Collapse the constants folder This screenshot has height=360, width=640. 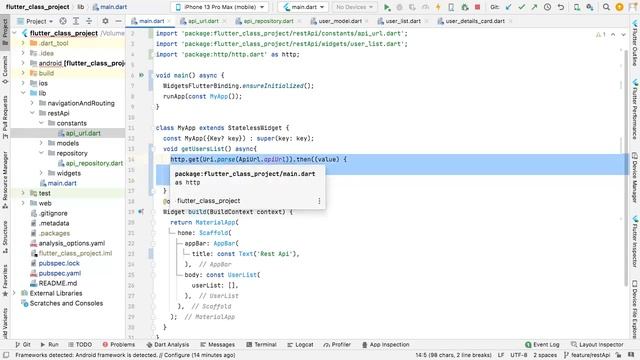(41, 123)
